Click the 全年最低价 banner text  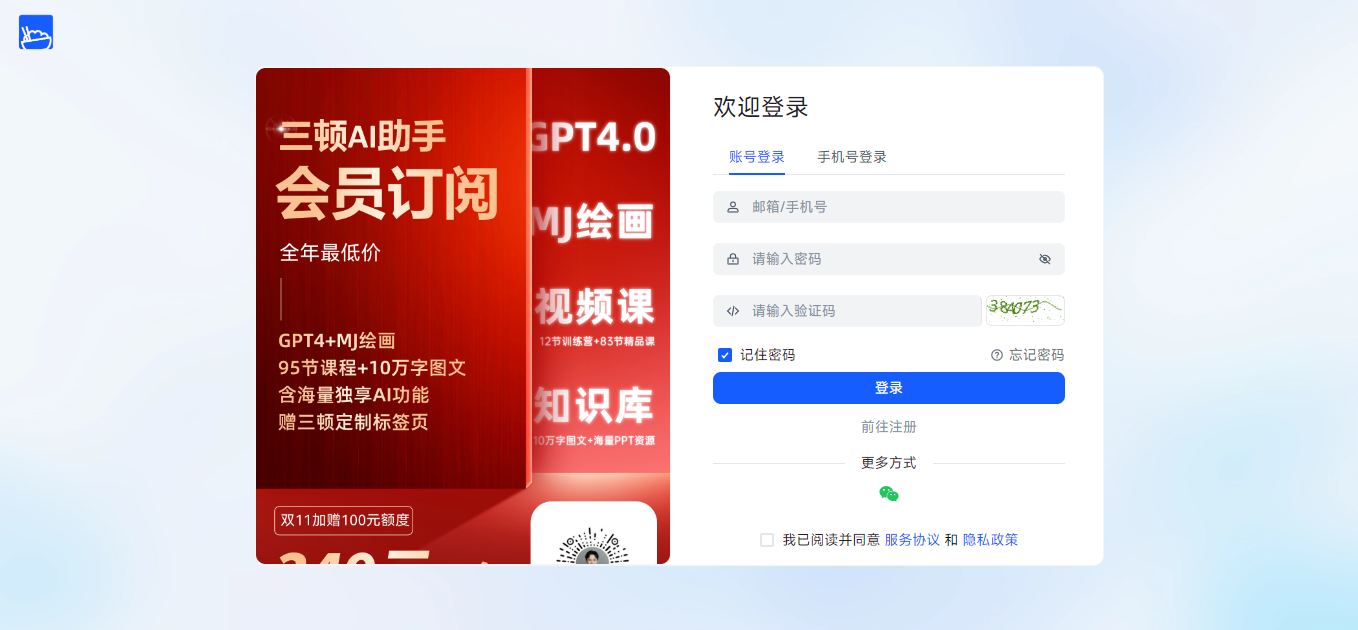click(x=330, y=253)
